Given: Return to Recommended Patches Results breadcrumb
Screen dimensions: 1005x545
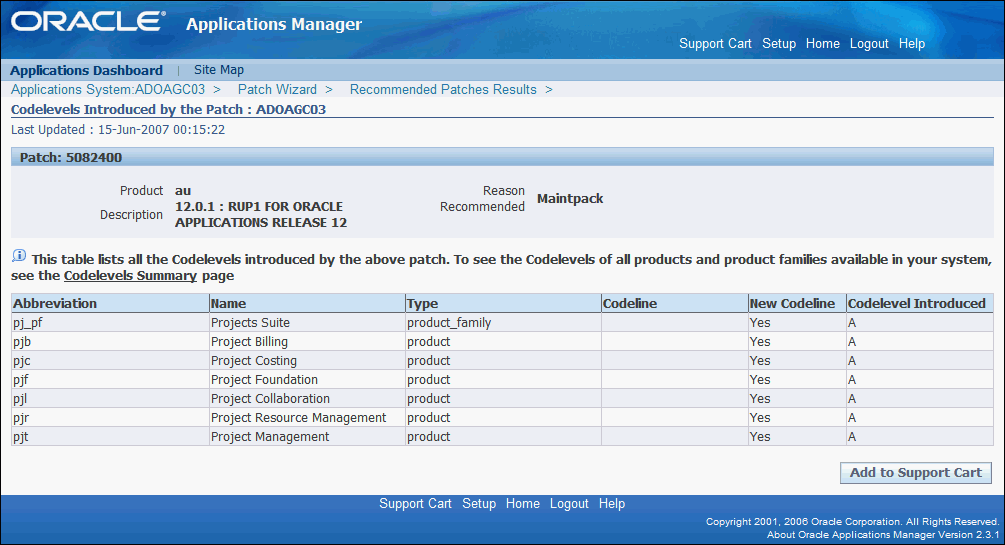Looking at the screenshot, I should click(443, 90).
